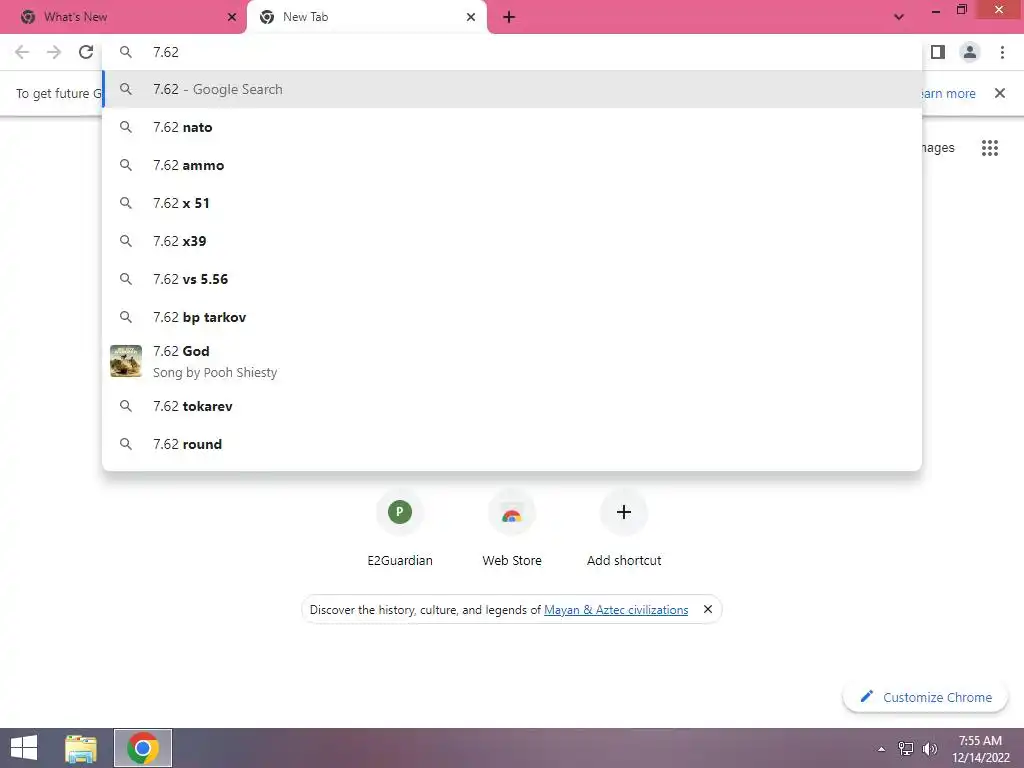Open the Windows Start menu
Screen dimensions: 1024x768
24,748
